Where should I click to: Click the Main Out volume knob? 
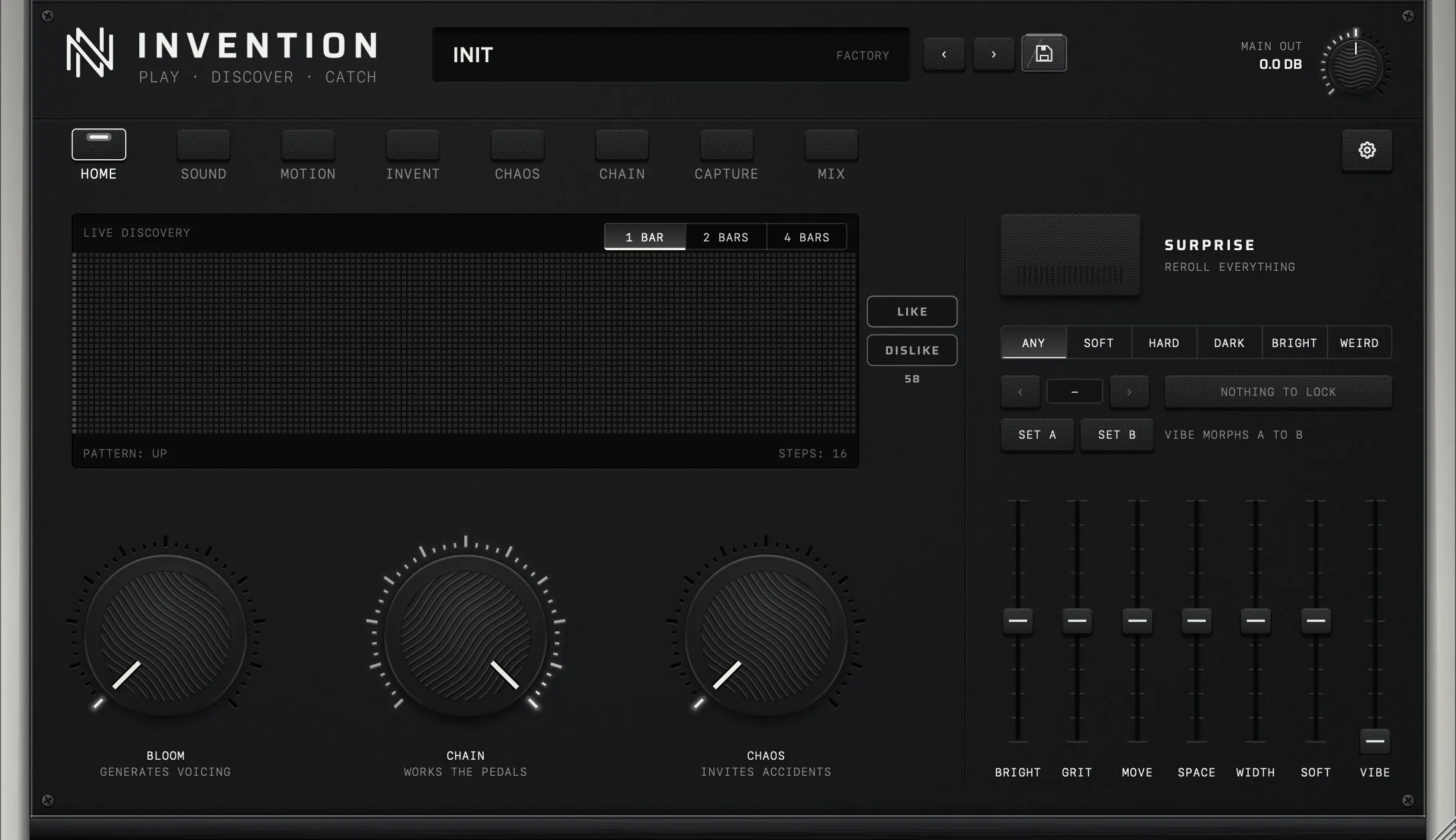click(x=1356, y=65)
